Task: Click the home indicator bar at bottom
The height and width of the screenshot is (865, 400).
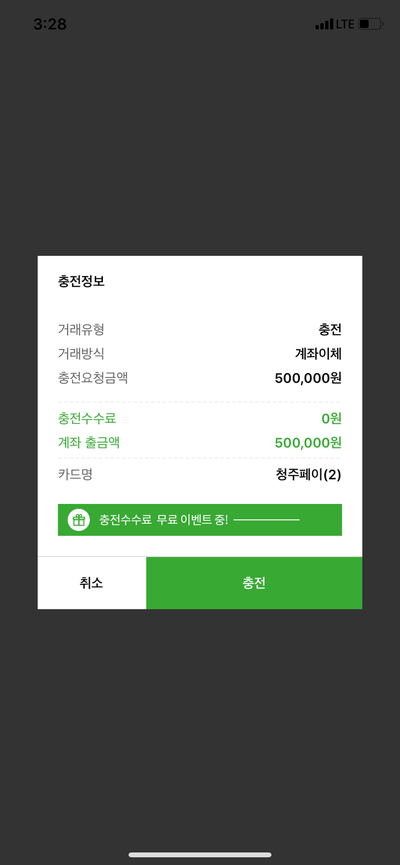Action: point(200,855)
